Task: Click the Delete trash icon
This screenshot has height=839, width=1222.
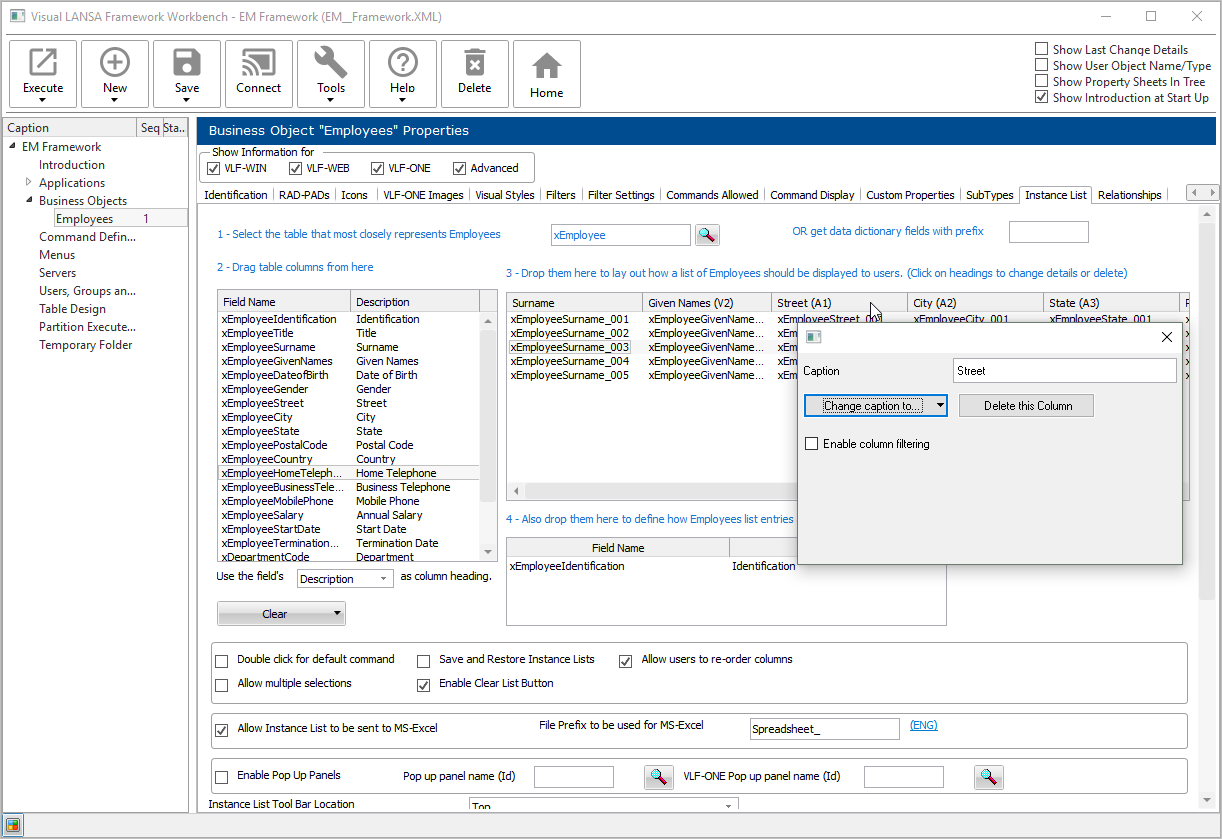Action: pyautogui.click(x=475, y=65)
